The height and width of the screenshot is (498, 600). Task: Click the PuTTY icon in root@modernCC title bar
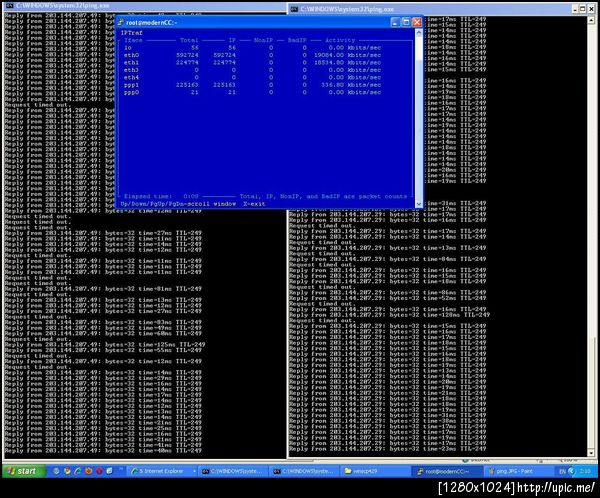(x=121, y=23)
